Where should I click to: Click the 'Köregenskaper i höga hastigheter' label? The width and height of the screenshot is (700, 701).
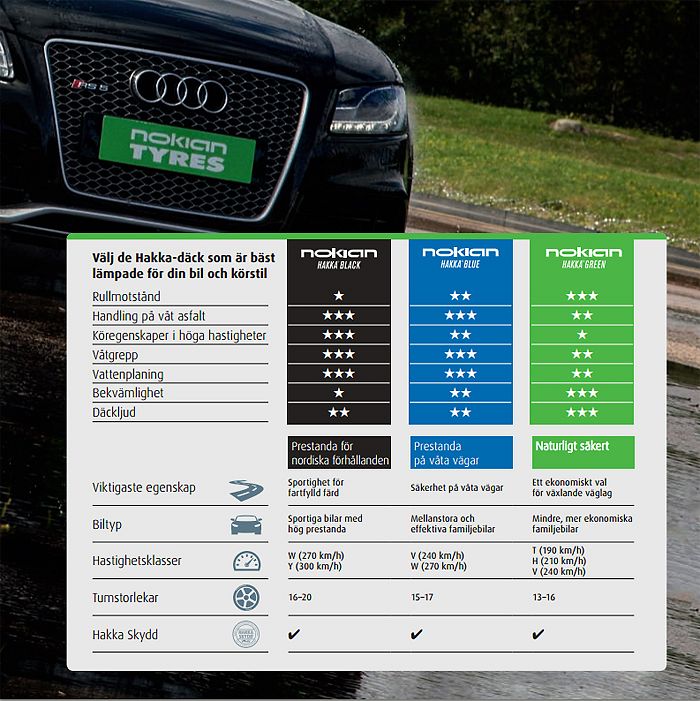pos(179,336)
